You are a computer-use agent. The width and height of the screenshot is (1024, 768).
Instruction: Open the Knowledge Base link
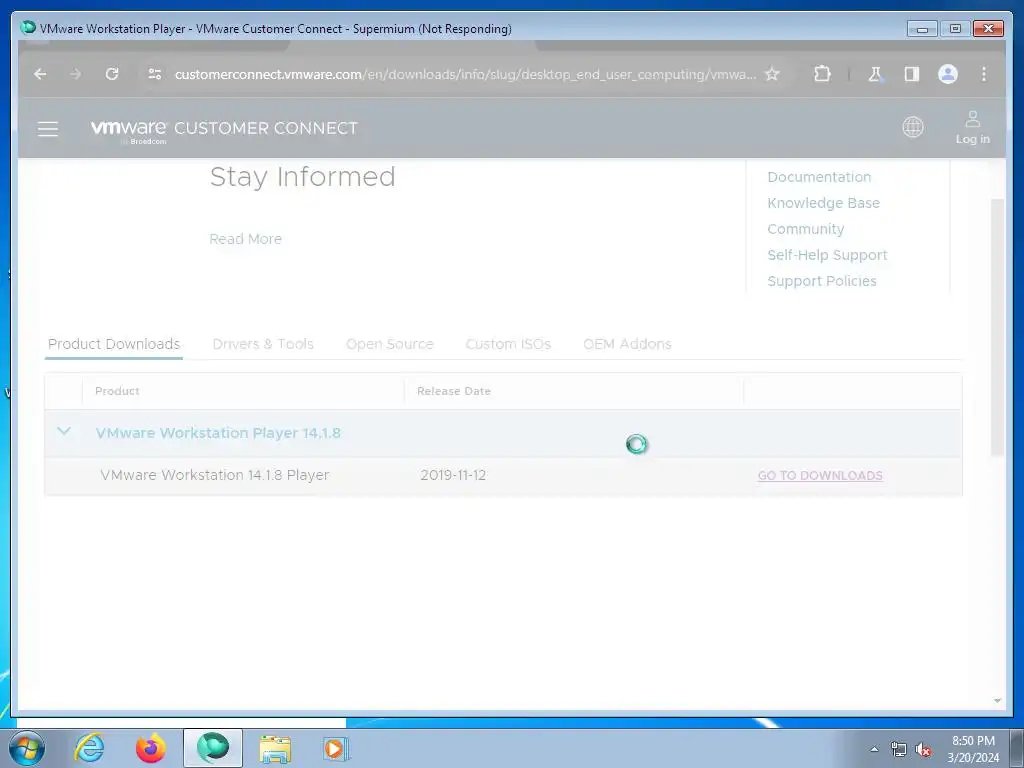click(823, 203)
